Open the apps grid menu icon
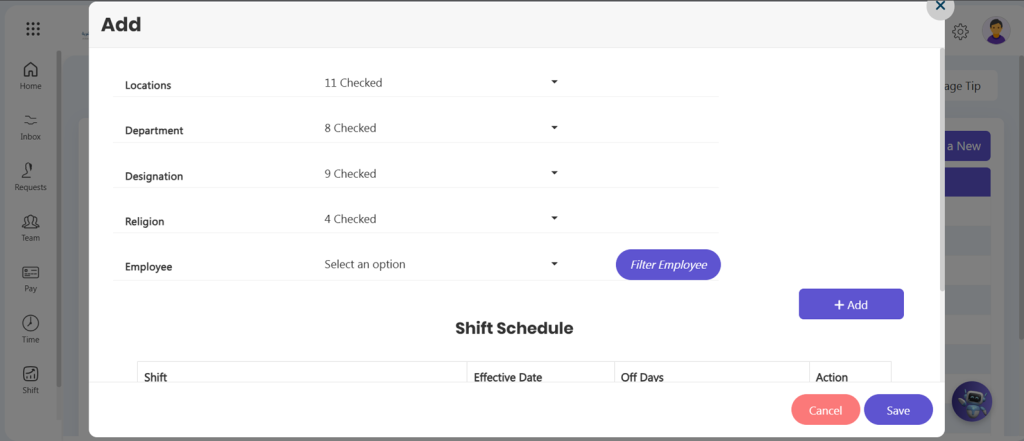 33,29
